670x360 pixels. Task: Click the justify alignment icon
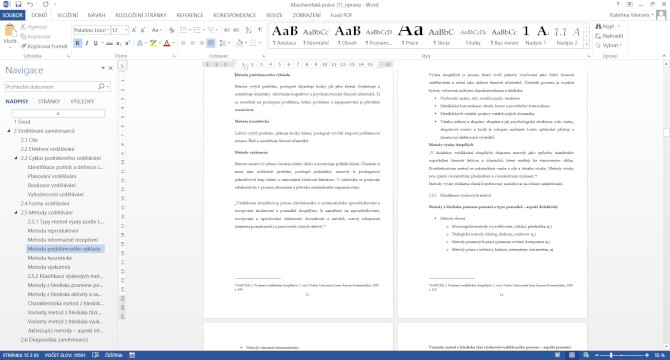click(211, 43)
